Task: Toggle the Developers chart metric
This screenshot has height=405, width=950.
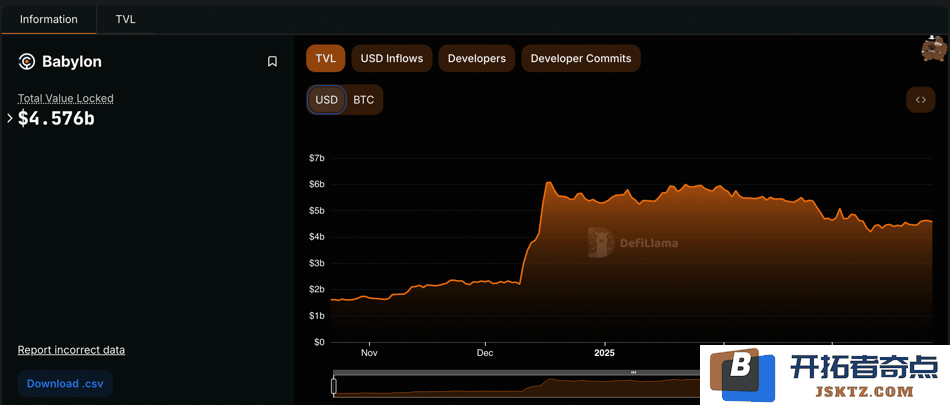Action: coord(476,58)
